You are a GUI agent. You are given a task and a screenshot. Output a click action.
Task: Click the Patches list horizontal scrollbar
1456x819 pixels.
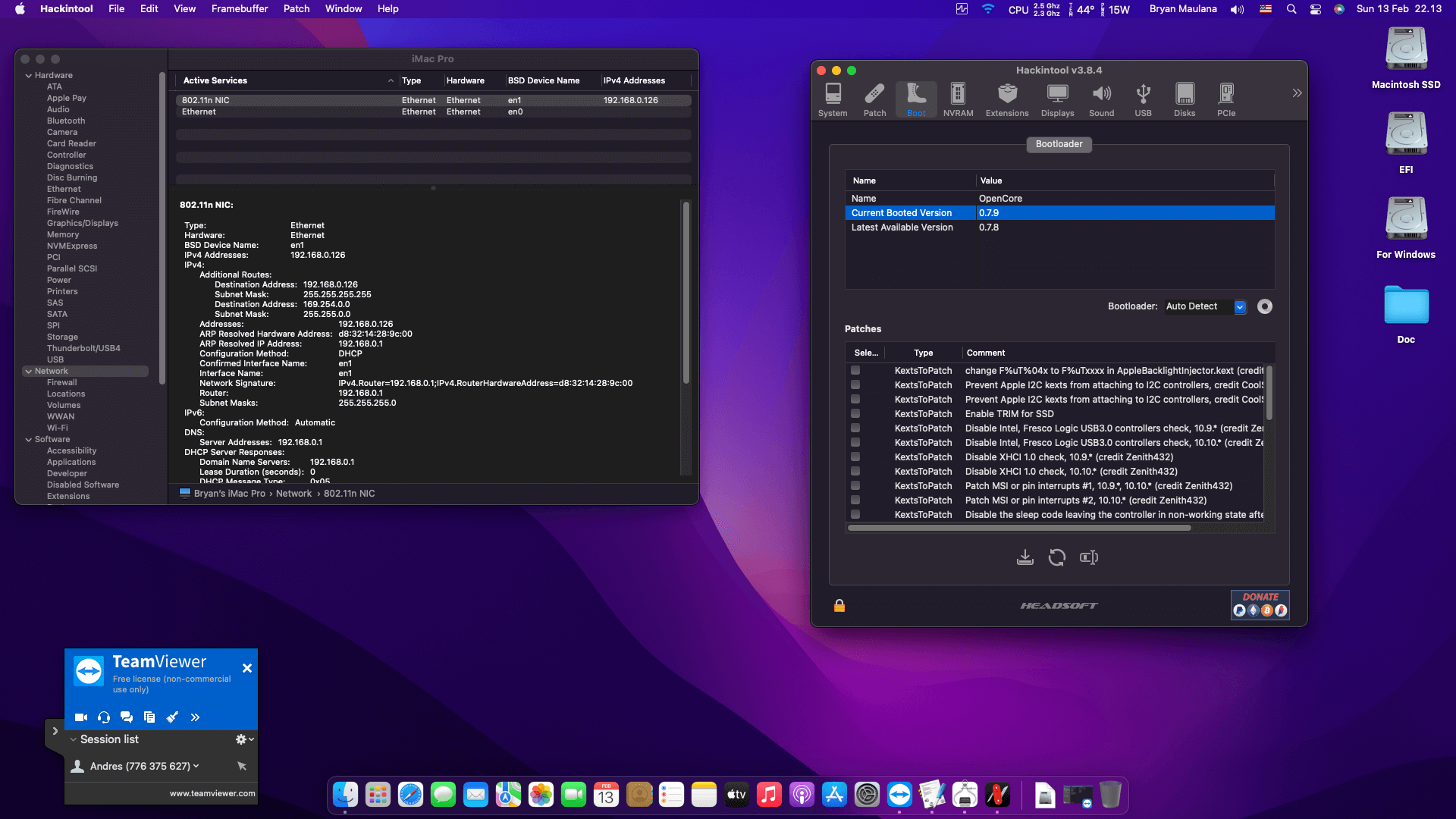(1018, 528)
